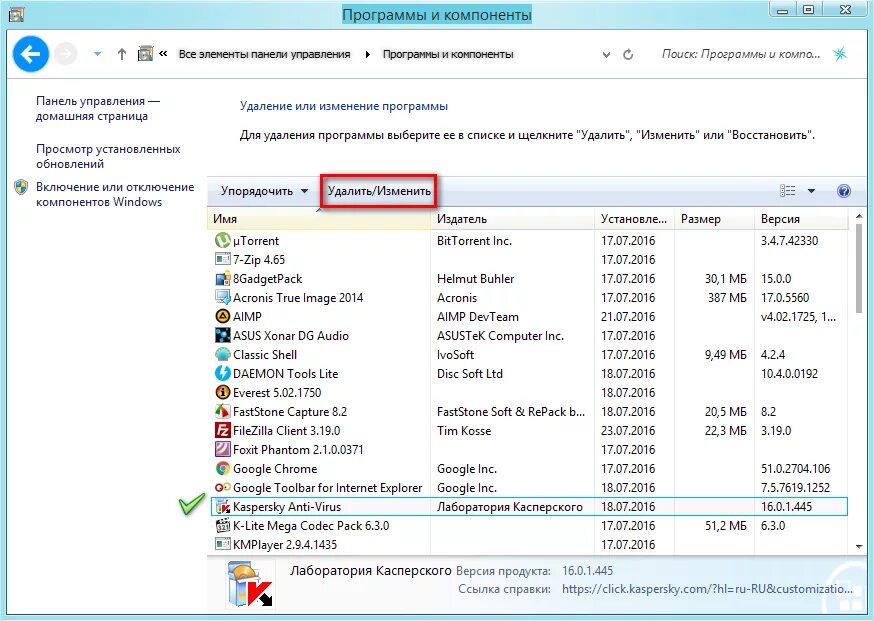This screenshot has width=874, height=621.
Task: Click the FileZilla Client icon
Action: 222,430
